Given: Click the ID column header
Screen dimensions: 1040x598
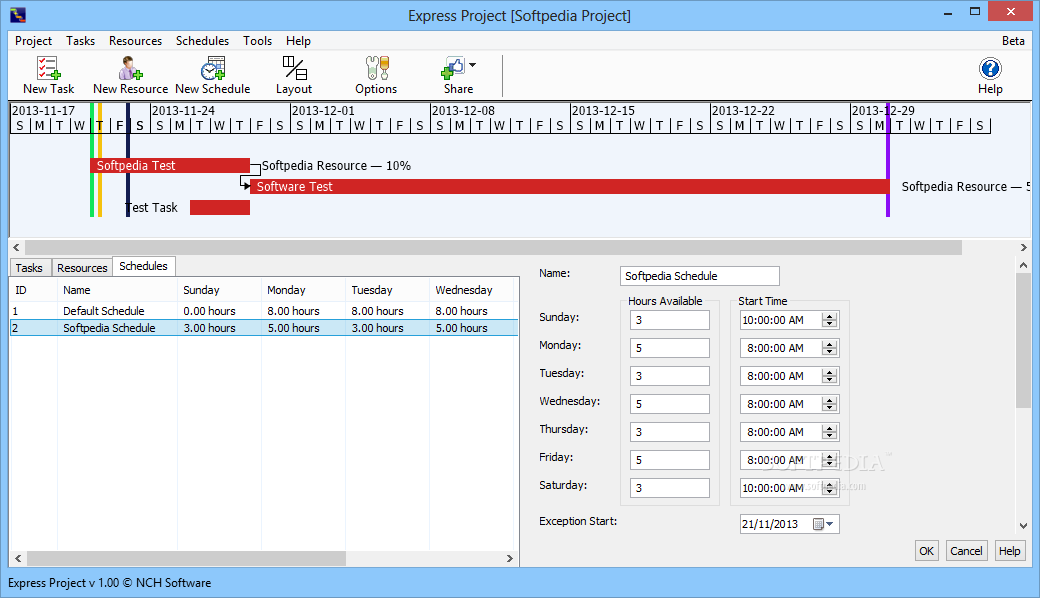Looking at the screenshot, I should click(34, 290).
